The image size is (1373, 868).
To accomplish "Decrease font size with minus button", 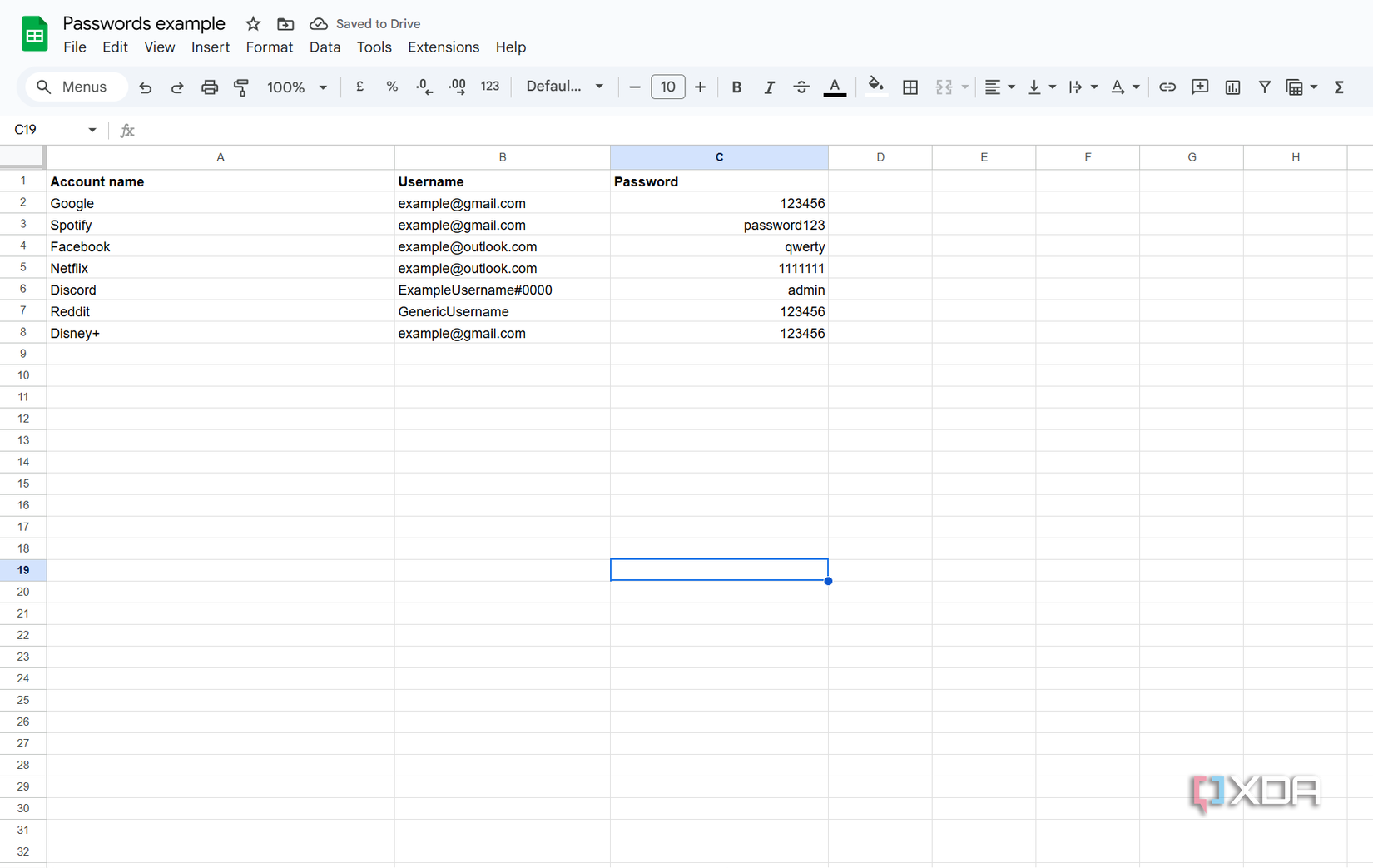I will click(634, 87).
